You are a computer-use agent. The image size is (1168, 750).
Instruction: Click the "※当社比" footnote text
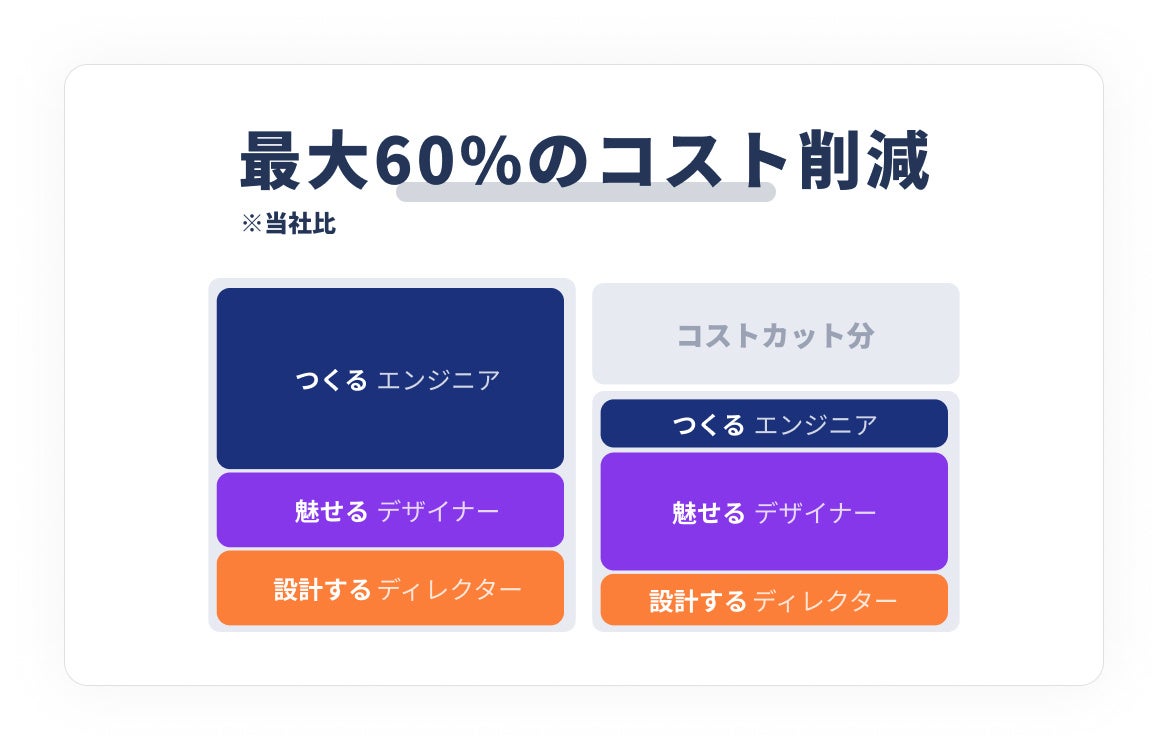pyautogui.click(x=288, y=224)
